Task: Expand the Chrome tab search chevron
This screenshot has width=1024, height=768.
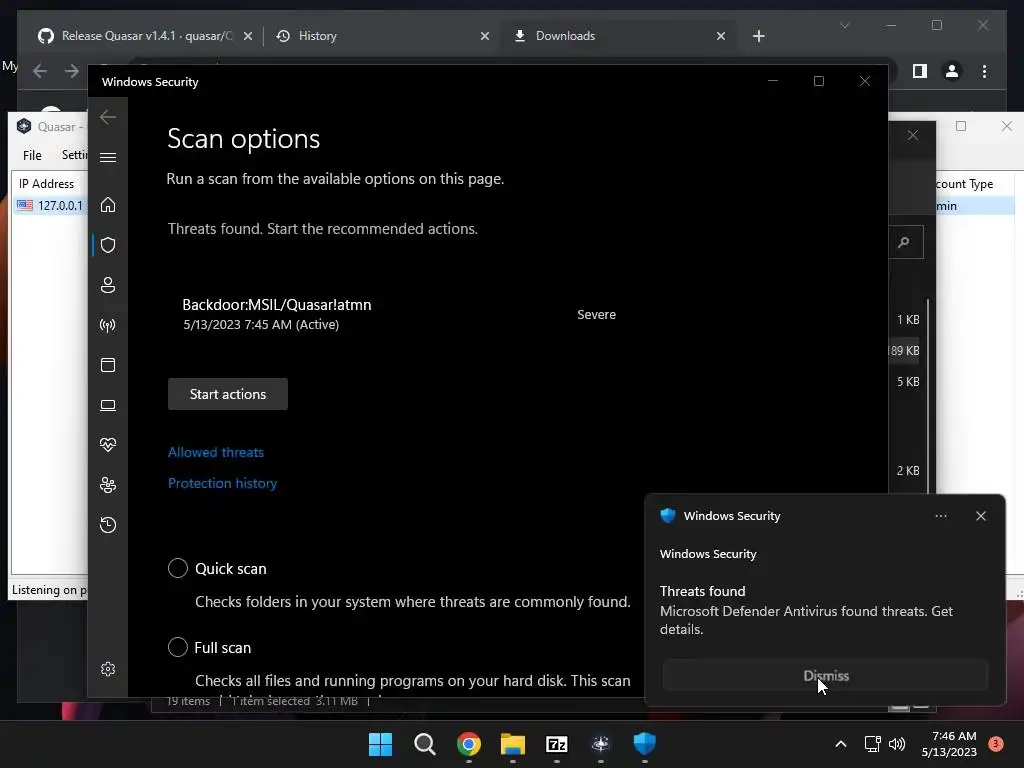Action: click(x=844, y=25)
